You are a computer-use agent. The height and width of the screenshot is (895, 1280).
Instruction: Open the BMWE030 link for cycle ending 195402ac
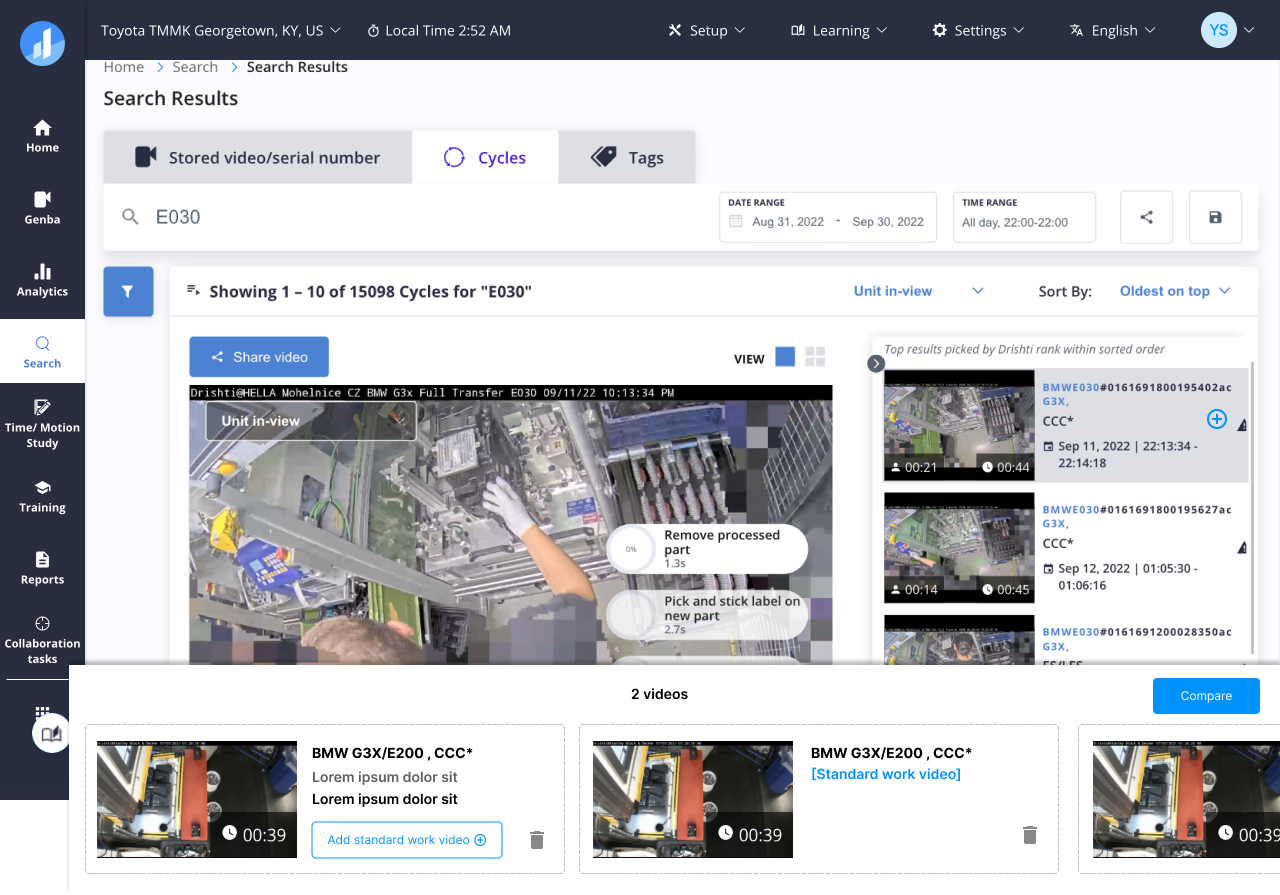click(x=1071, y=387)
